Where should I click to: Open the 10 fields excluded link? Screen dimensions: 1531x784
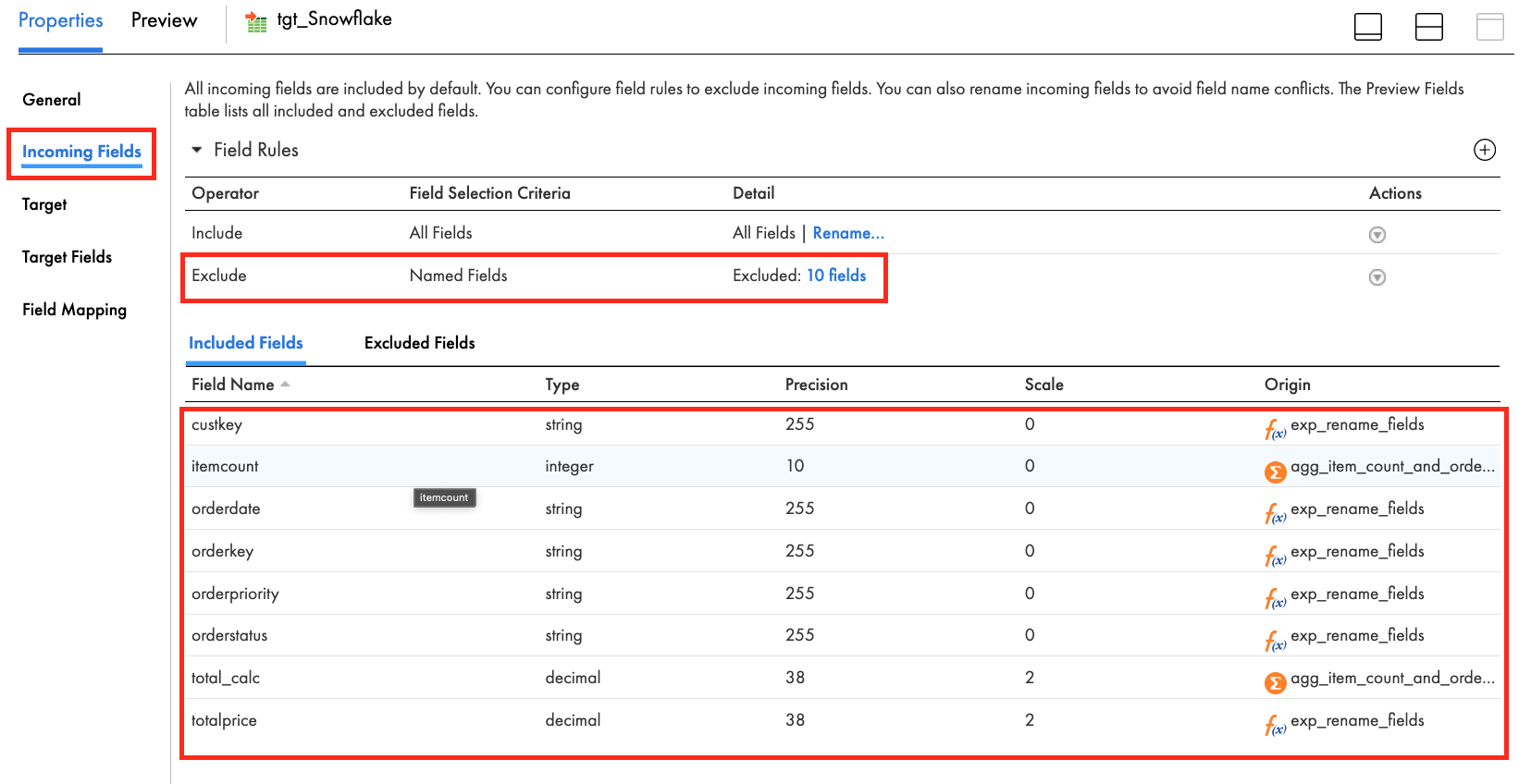point(836,276)
